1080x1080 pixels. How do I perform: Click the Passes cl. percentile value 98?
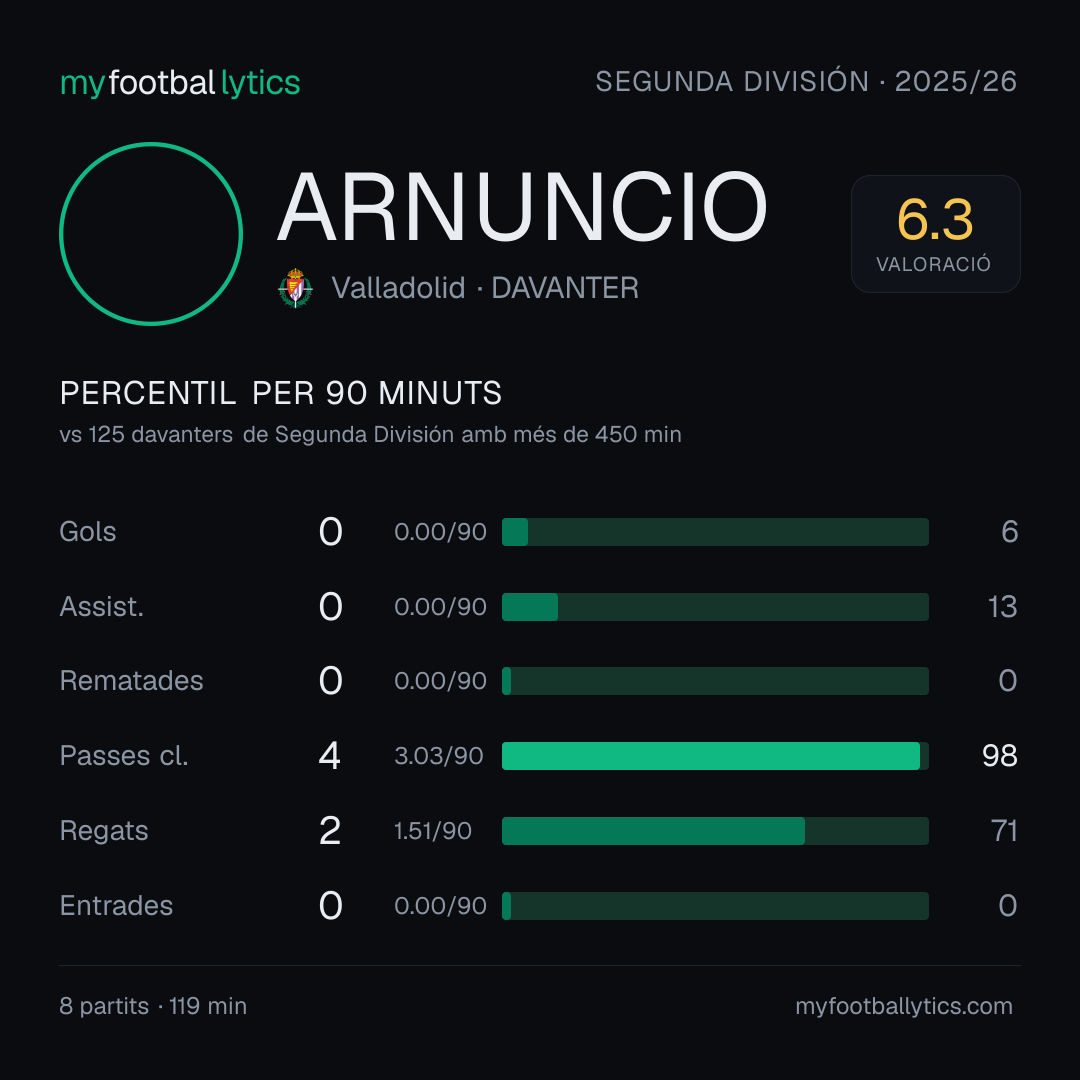point(999,756)
